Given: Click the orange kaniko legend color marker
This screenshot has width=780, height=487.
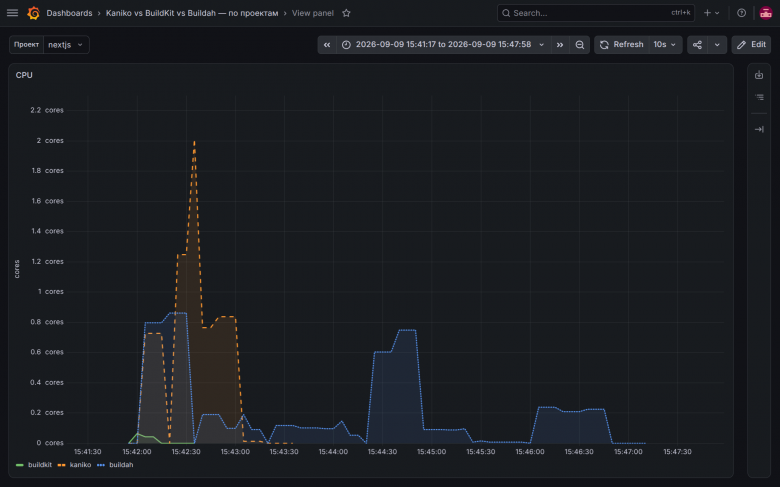Looking at the screenshot, I should coord(61,465).
